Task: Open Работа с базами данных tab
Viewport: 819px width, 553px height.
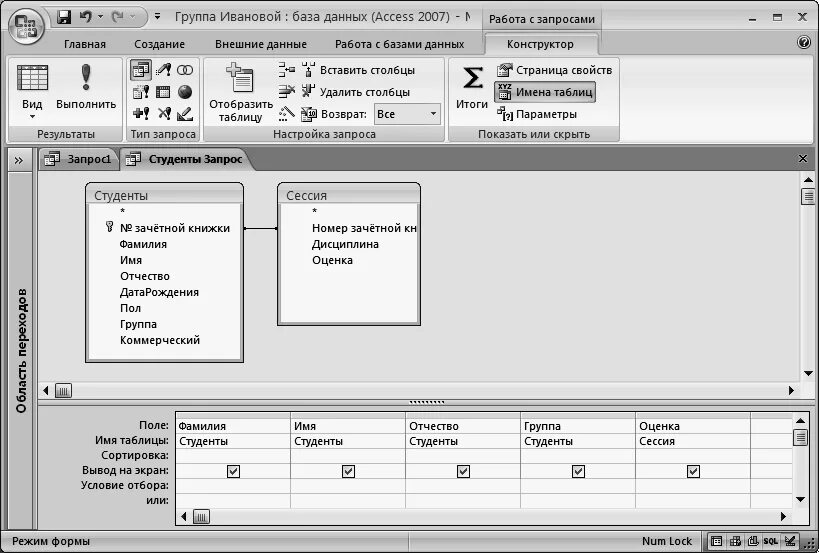Action: click(400, 44)
